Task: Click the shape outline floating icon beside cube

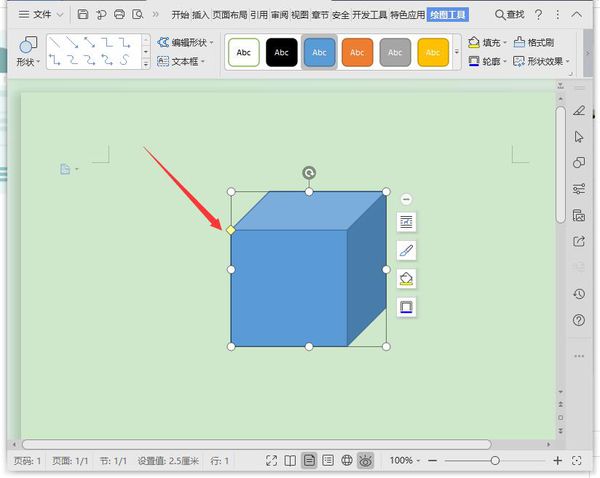Action: pos(406,306)
